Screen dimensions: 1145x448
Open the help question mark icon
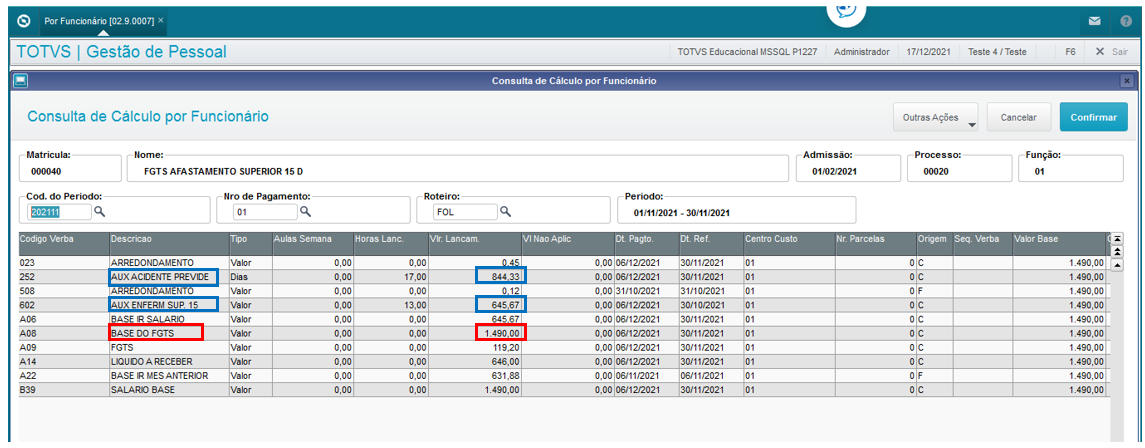tap(1126, 21)
